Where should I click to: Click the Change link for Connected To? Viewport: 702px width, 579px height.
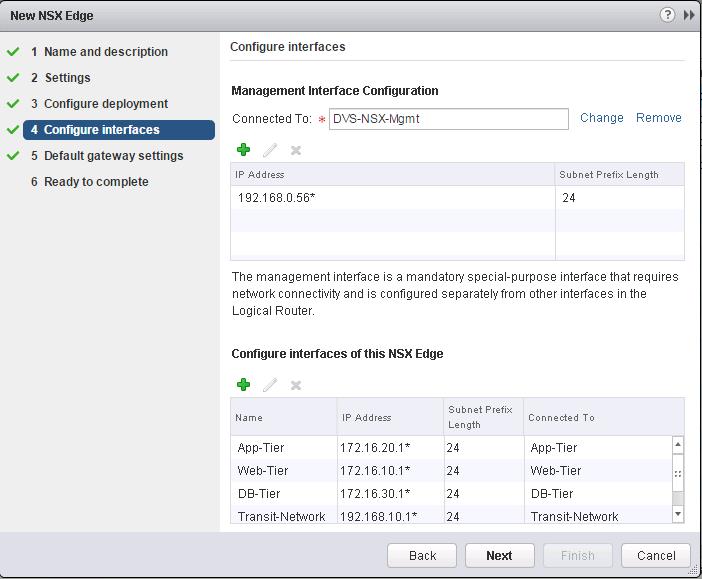602,118
